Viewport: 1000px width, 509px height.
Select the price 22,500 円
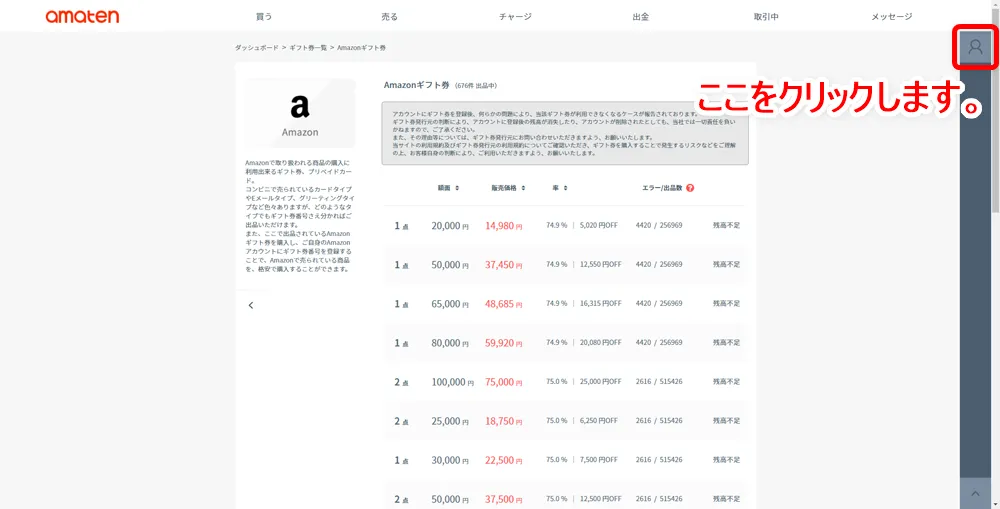coord(503,460)
